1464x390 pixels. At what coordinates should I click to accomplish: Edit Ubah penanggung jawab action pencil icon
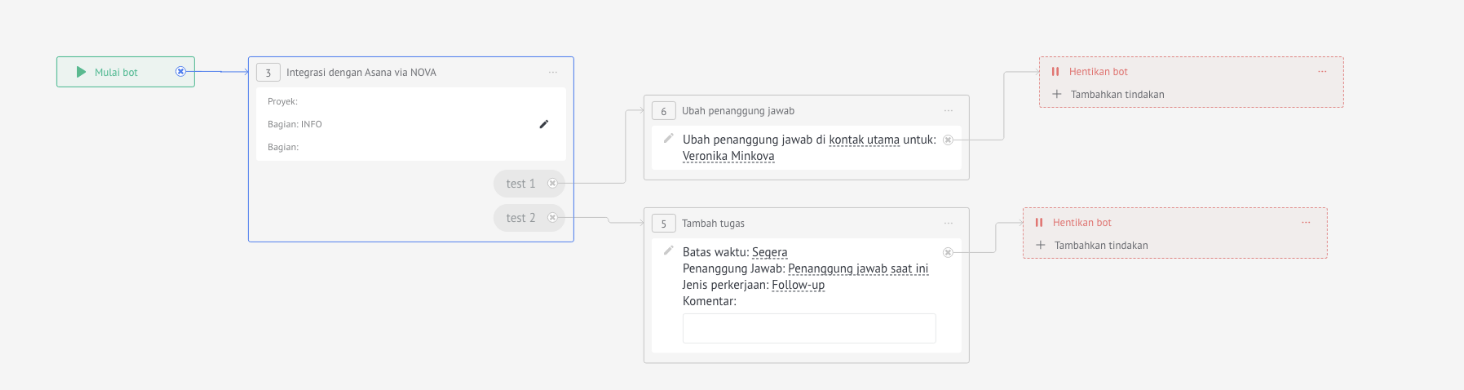pos(668,138)
